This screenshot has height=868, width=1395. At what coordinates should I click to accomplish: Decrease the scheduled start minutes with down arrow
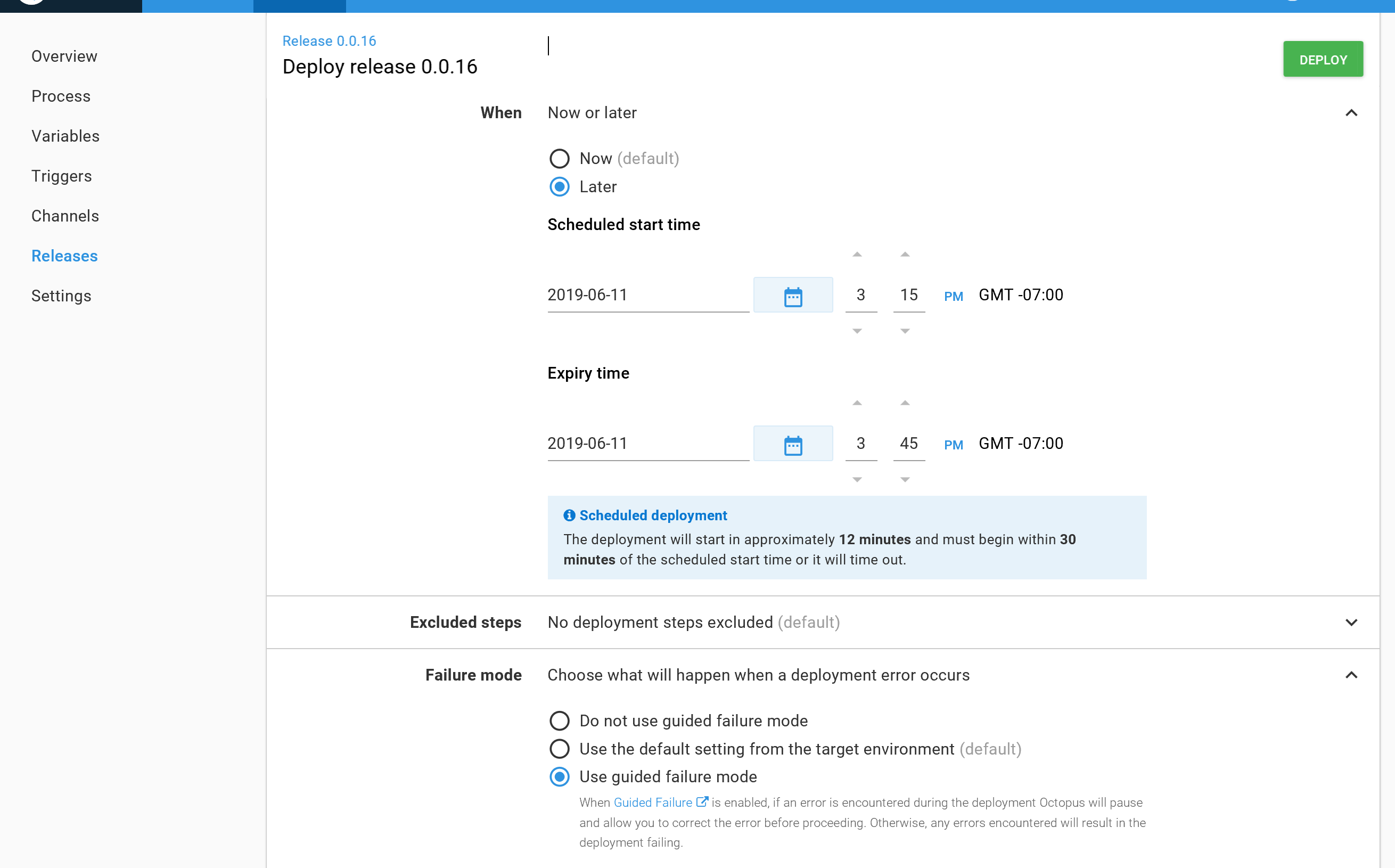[x=906, y=331]
